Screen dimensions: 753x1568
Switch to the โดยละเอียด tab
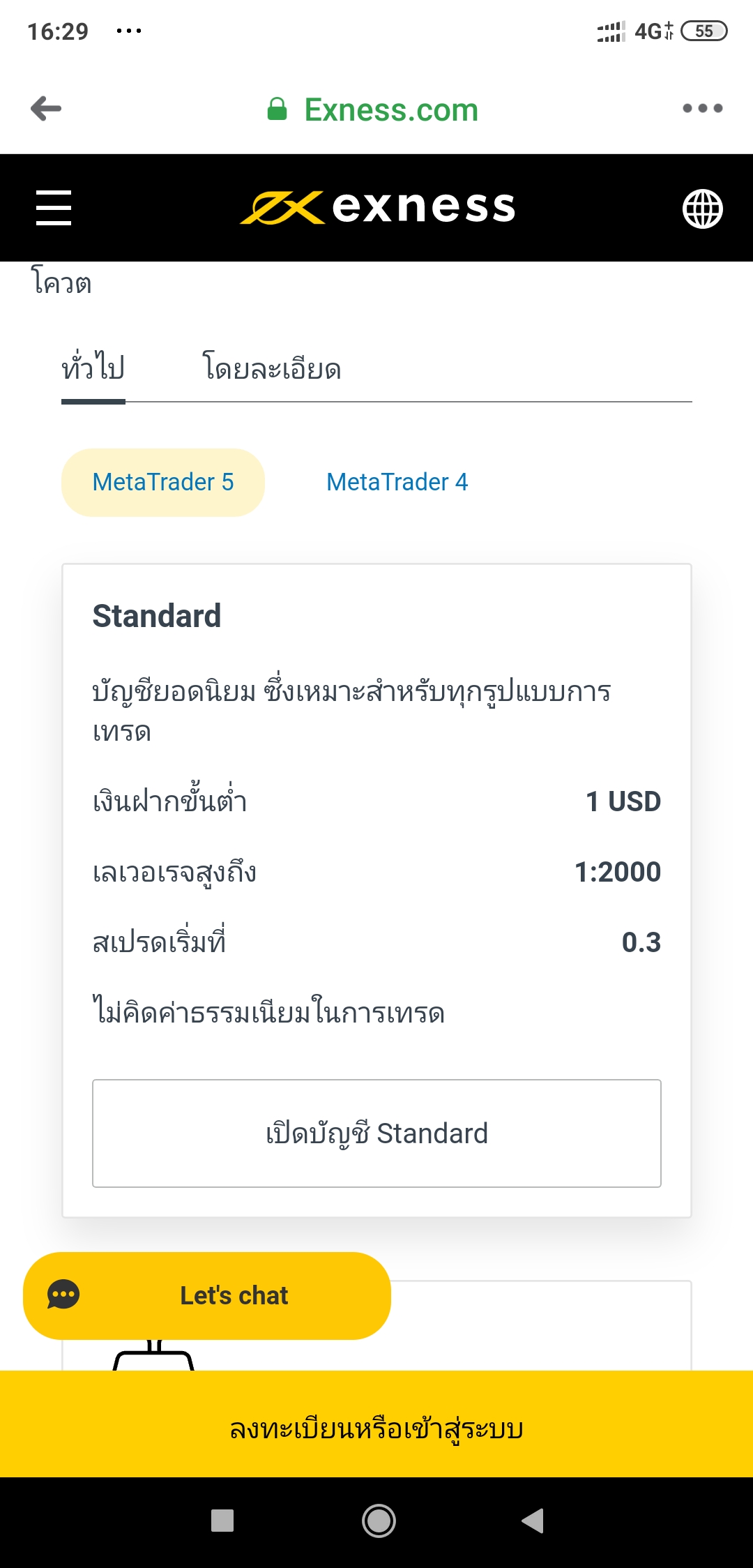coord(272,368)
